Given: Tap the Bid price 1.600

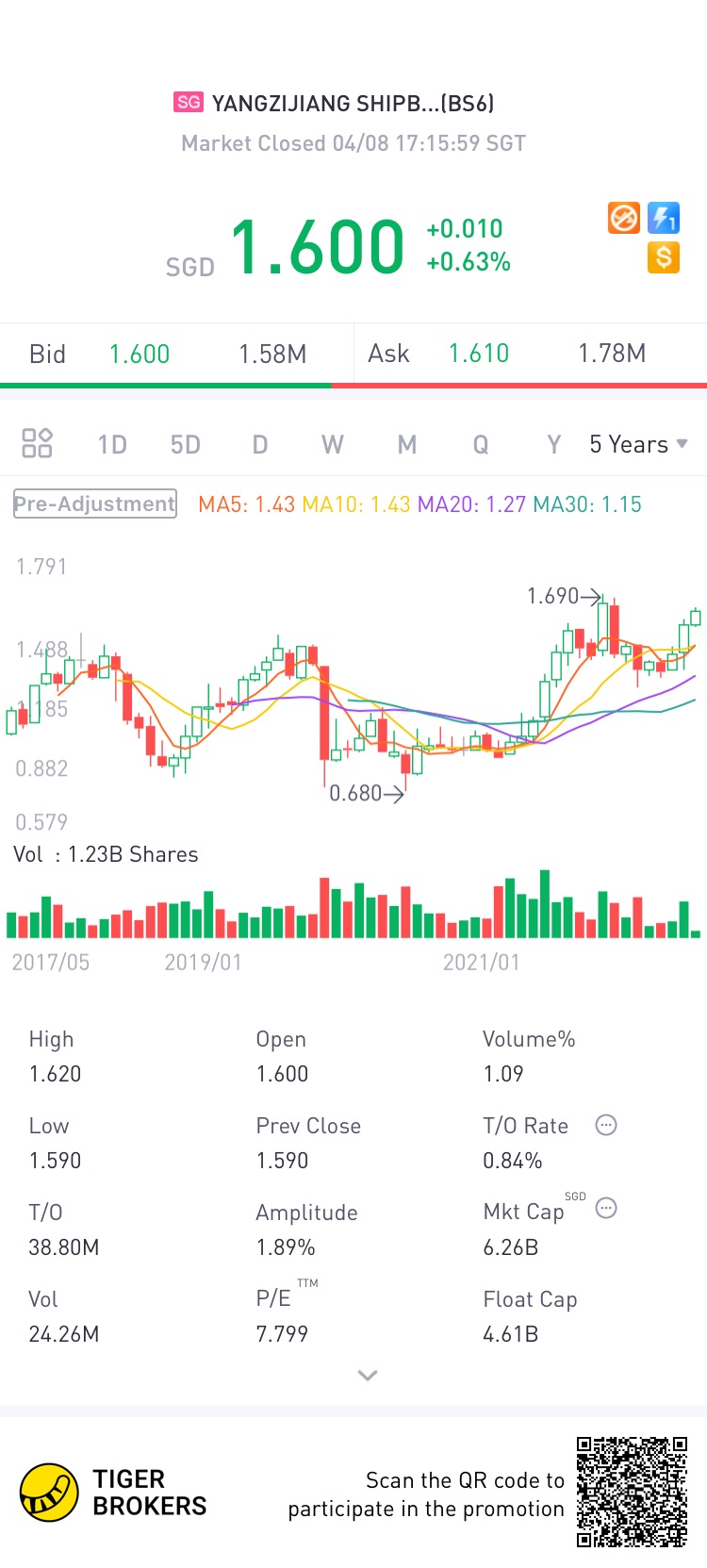Looking at the screenshot, I should [140, 354].
